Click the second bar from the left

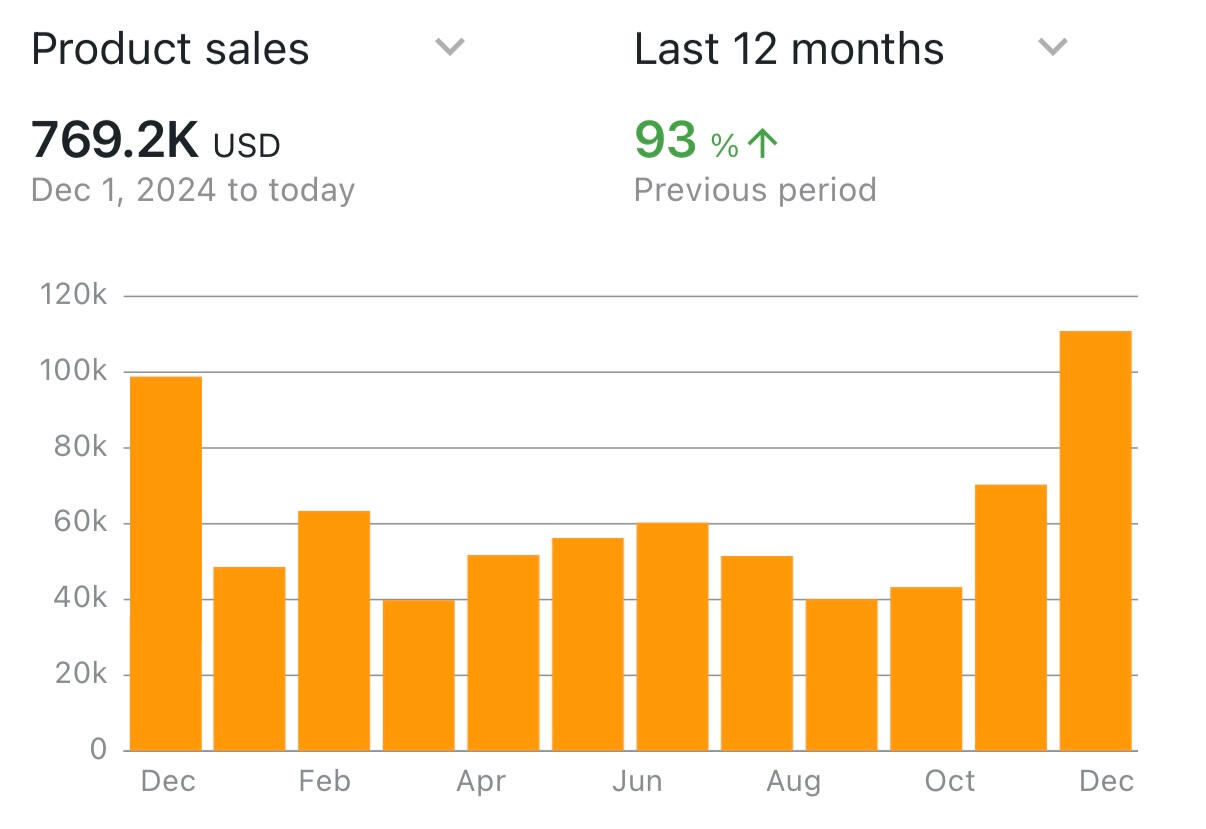[x=250, y=658]
